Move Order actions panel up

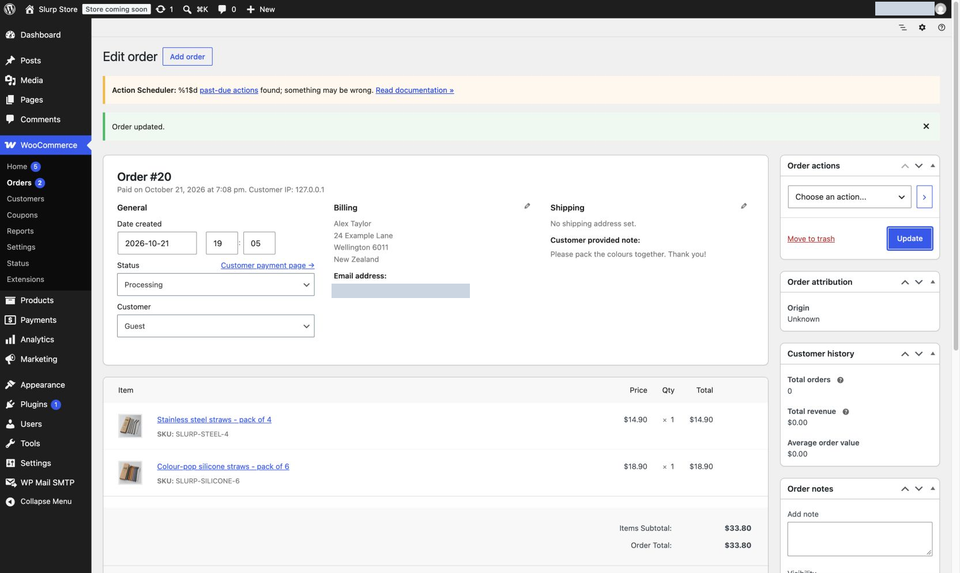coord(905,166)
